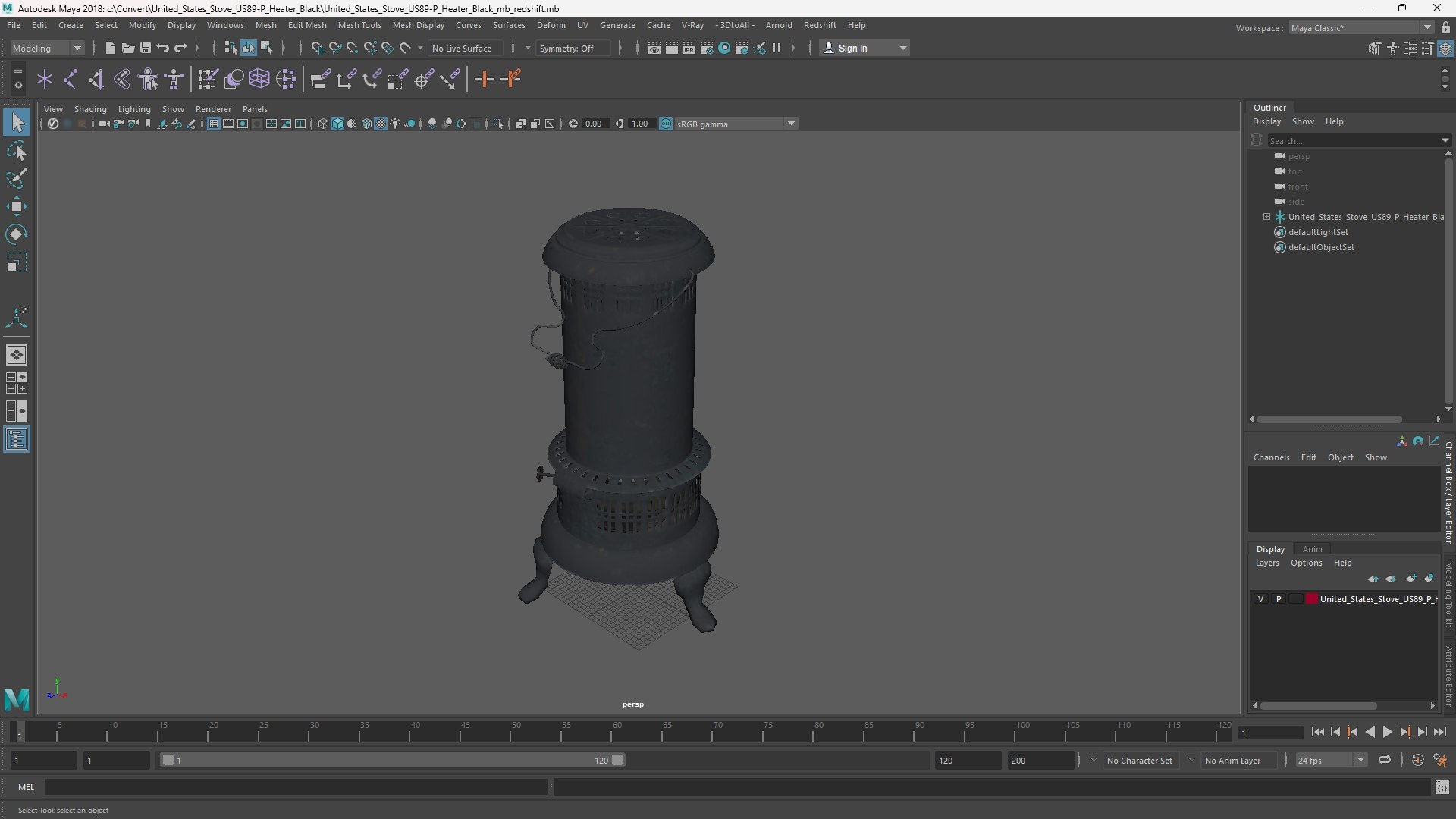Viewport: 1456px width, 819px height.
Task: Activate the Paint Selection tool
Action: pos(17,178)
